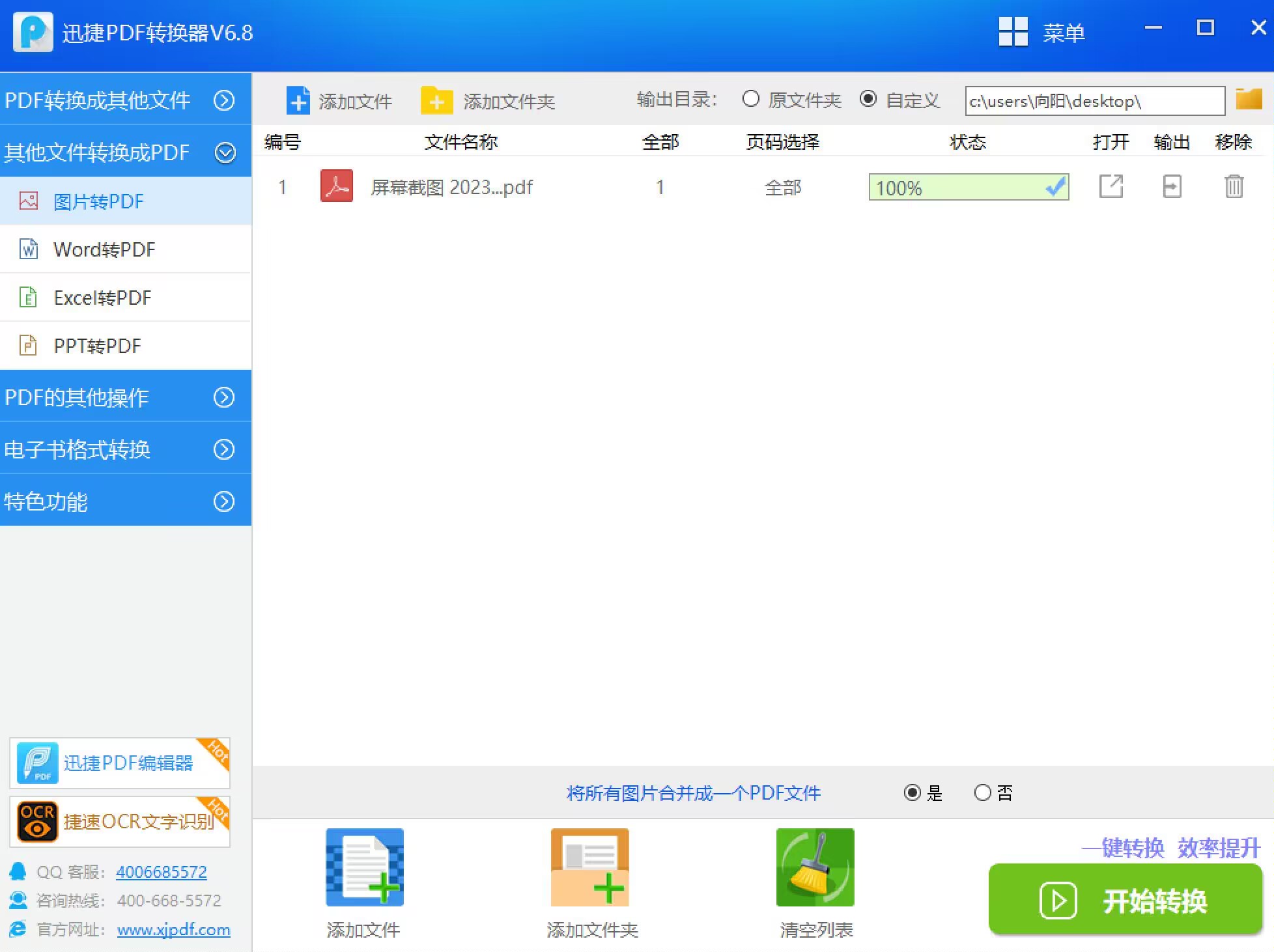1274x952 pixels.
Task: Click the trash icon to remove the file
Action: pyautogui.click(x=1234, y=187)
